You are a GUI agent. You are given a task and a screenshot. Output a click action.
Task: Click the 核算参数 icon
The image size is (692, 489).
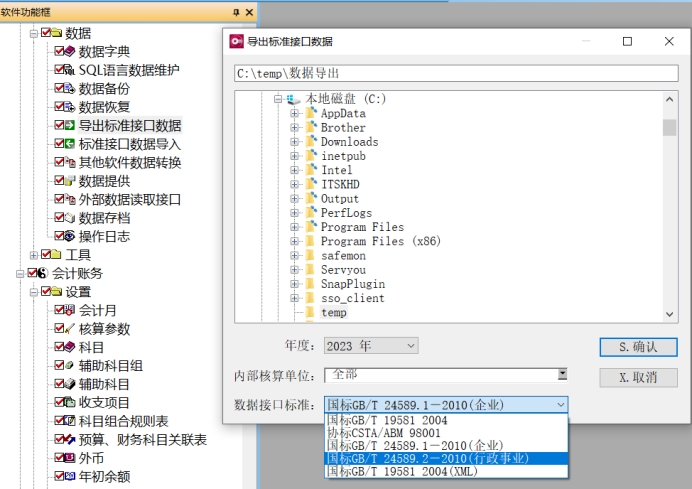pyautogui.click(x=71, y=329)
